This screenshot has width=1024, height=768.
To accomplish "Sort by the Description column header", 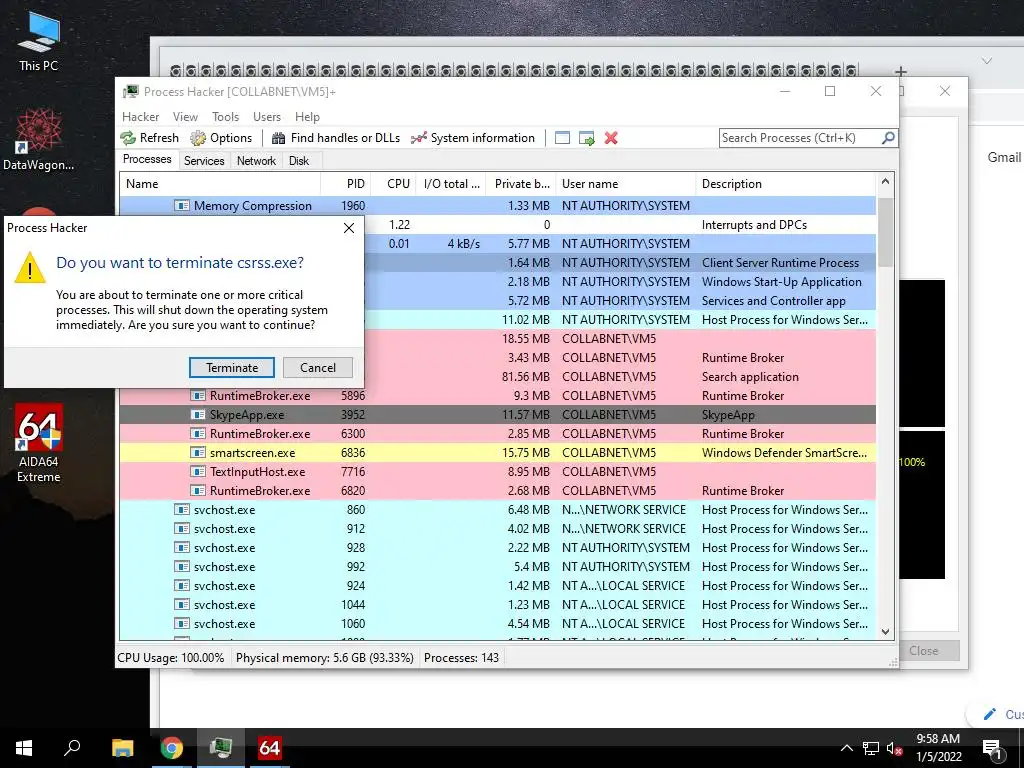I will 786,184.
